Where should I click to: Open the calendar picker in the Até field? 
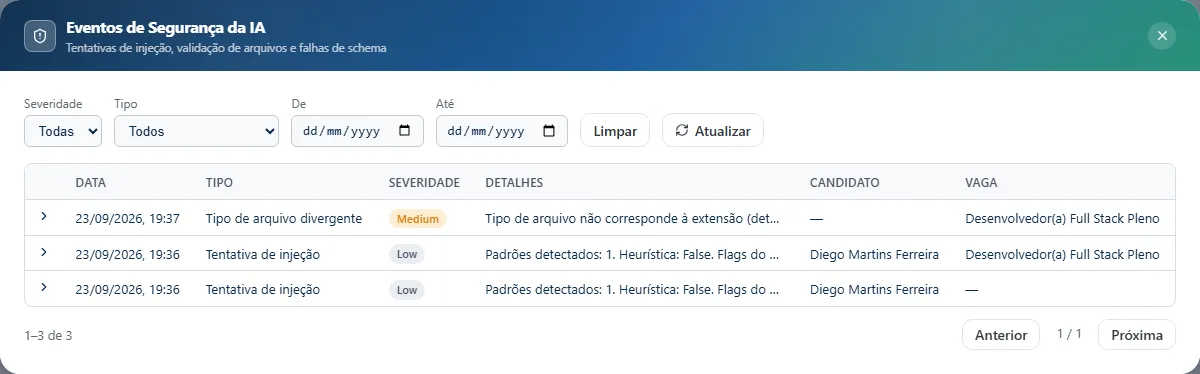click(x=549, y=131)
